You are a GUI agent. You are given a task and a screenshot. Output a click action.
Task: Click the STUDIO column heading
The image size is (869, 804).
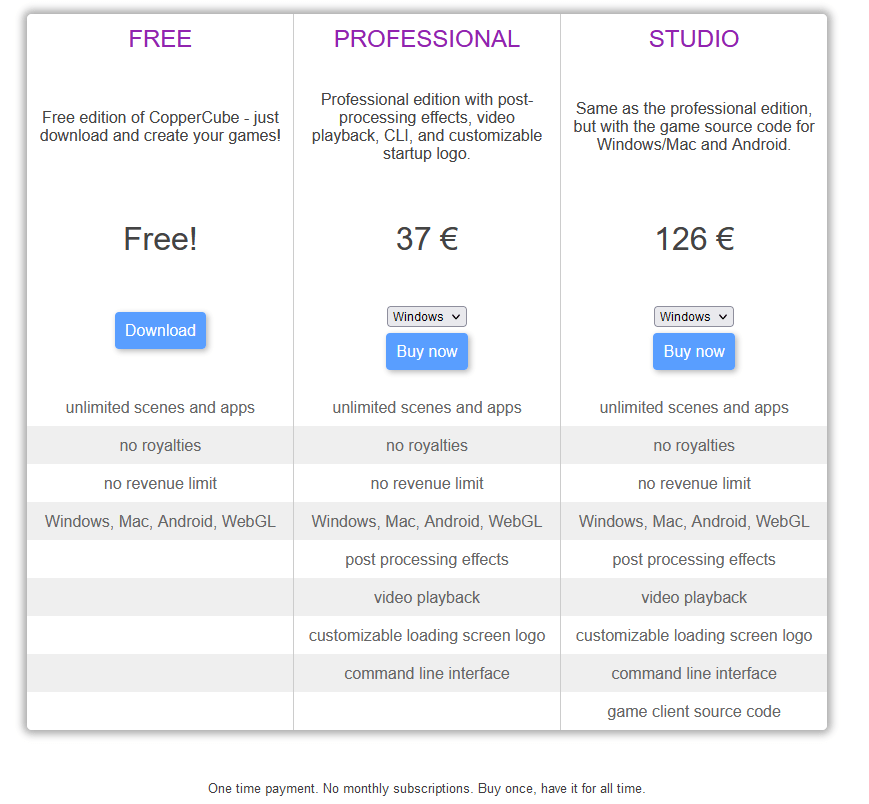(694, 39)
